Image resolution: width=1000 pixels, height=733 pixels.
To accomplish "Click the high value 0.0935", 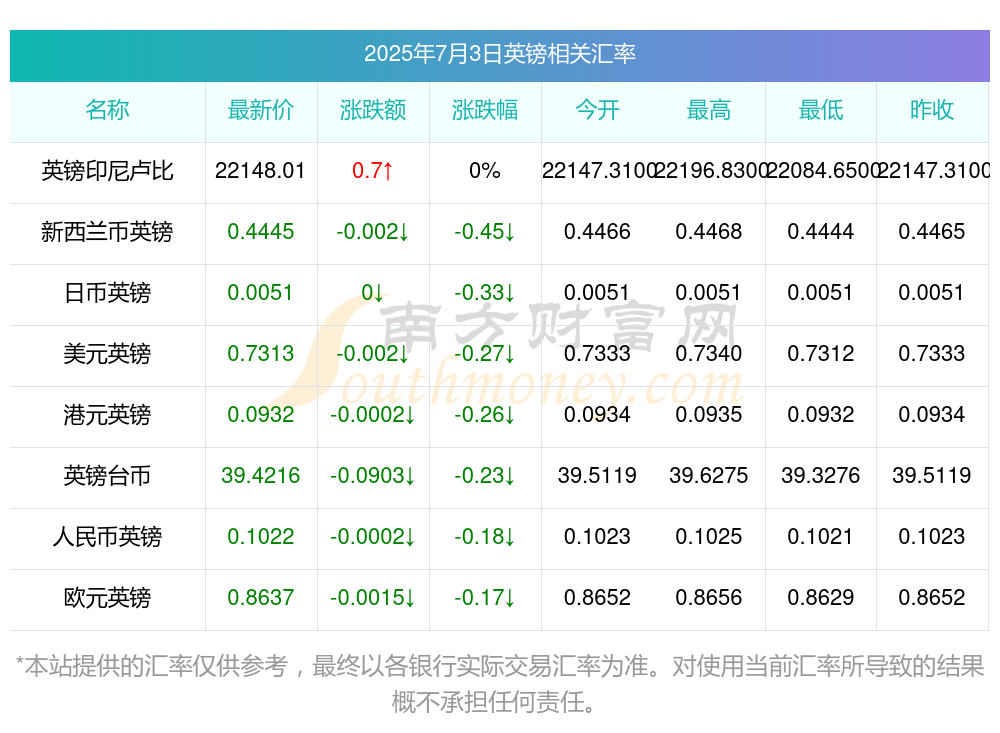I will (x=709, y=415).
